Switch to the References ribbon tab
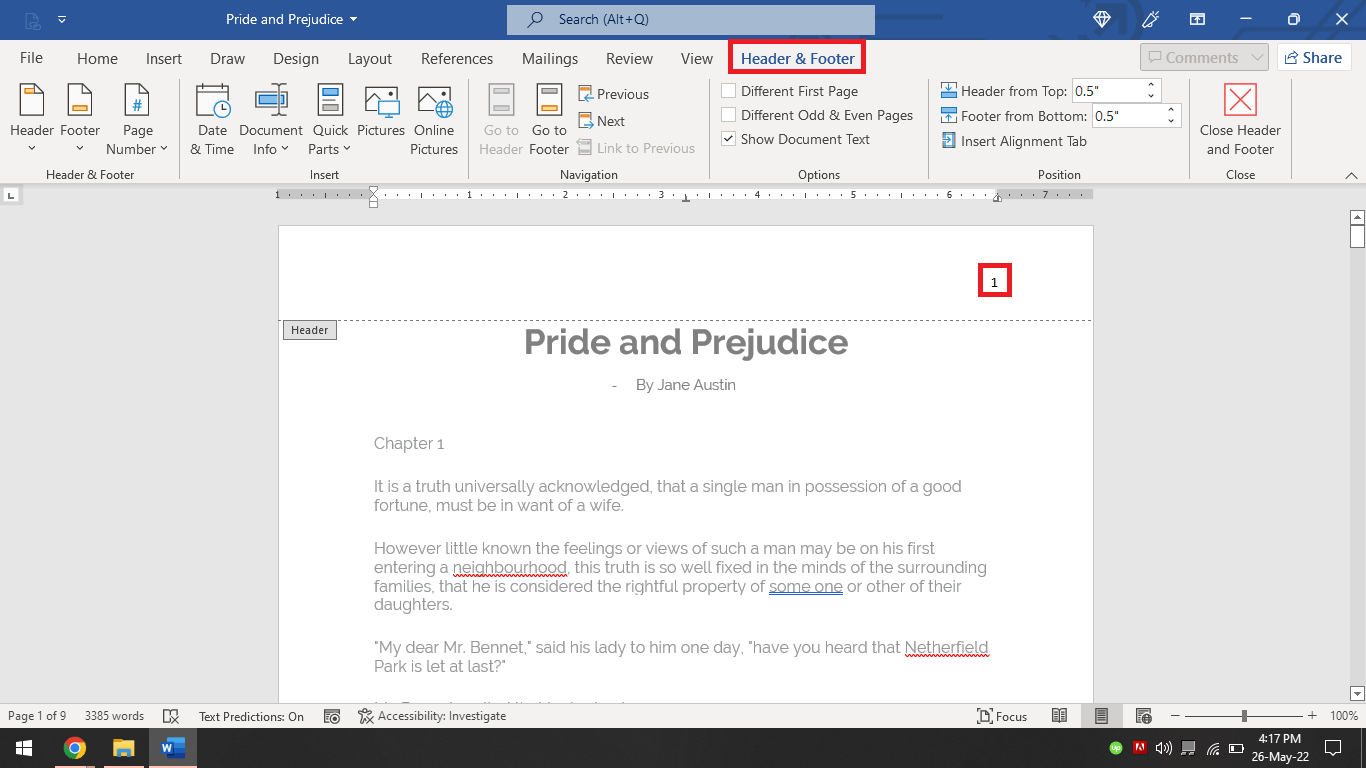Viewport: 1366px width, 768px height. [x=456, y=58]
